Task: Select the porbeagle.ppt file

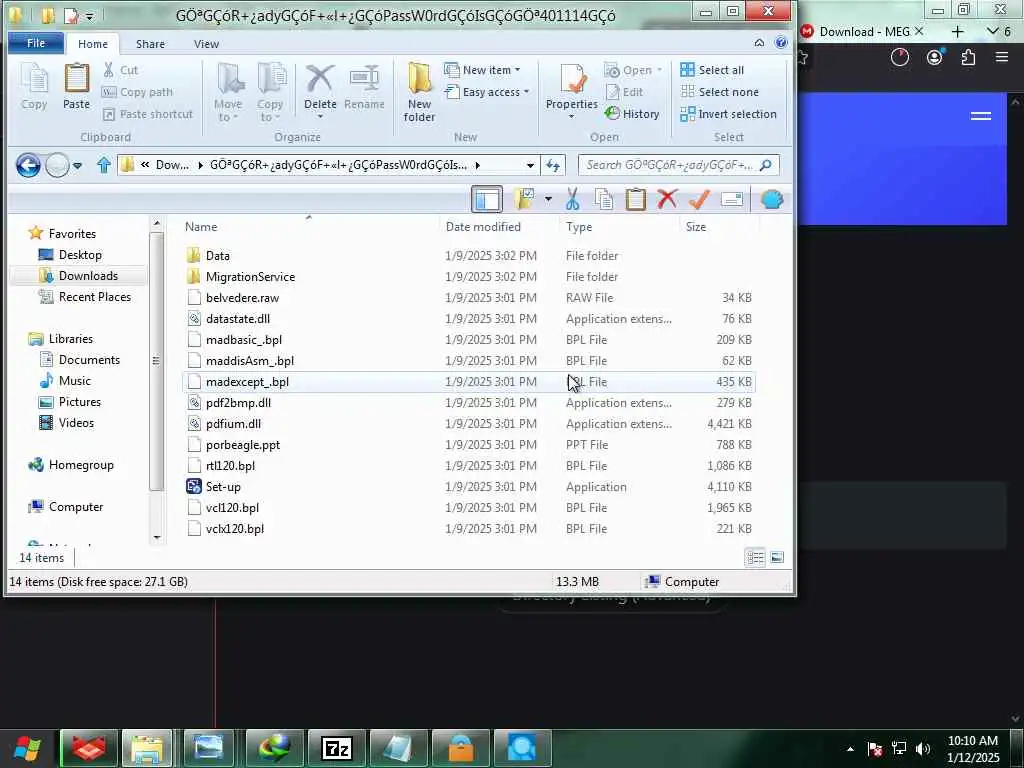Action: click(x=468, y=445)
